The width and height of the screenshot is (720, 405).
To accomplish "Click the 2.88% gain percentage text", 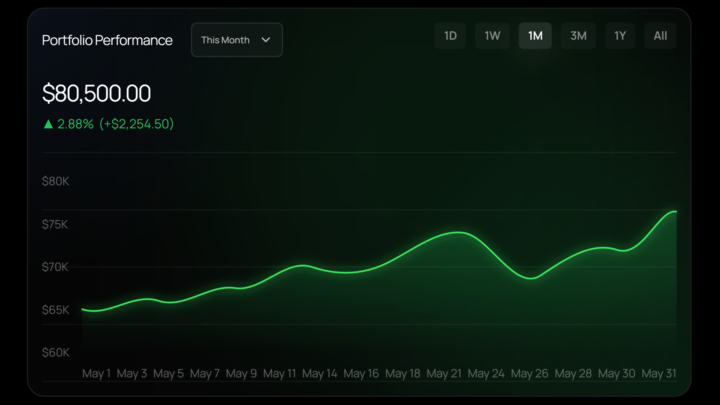I will (x=75, y=124).
